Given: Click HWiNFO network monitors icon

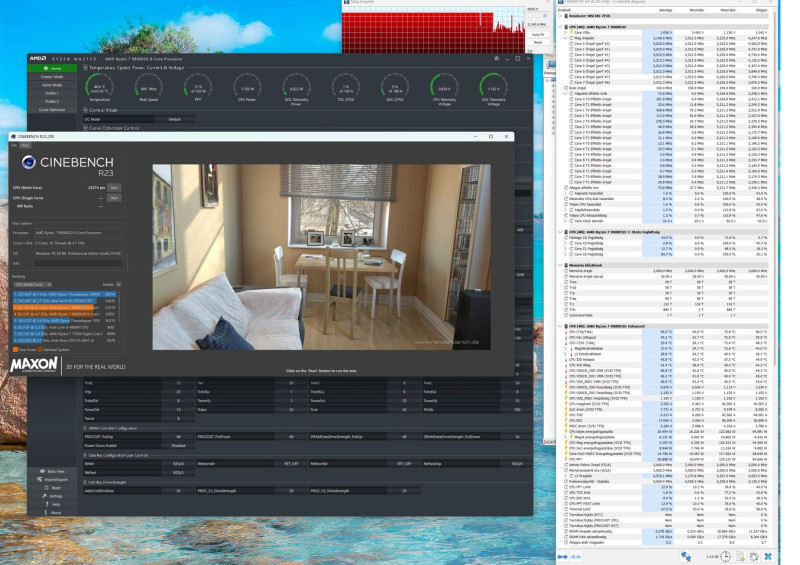Looking at the screenshot, I should pos(686,556).
